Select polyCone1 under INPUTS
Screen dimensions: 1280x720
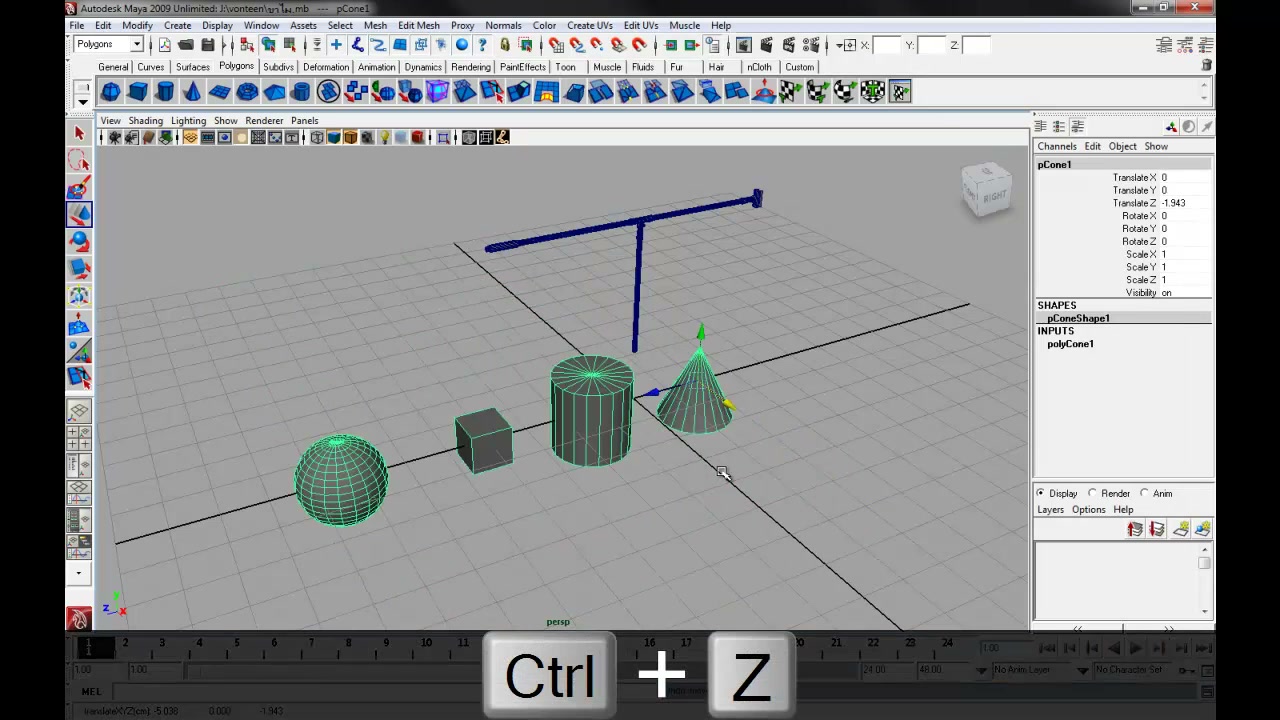tap(1070, 344)
